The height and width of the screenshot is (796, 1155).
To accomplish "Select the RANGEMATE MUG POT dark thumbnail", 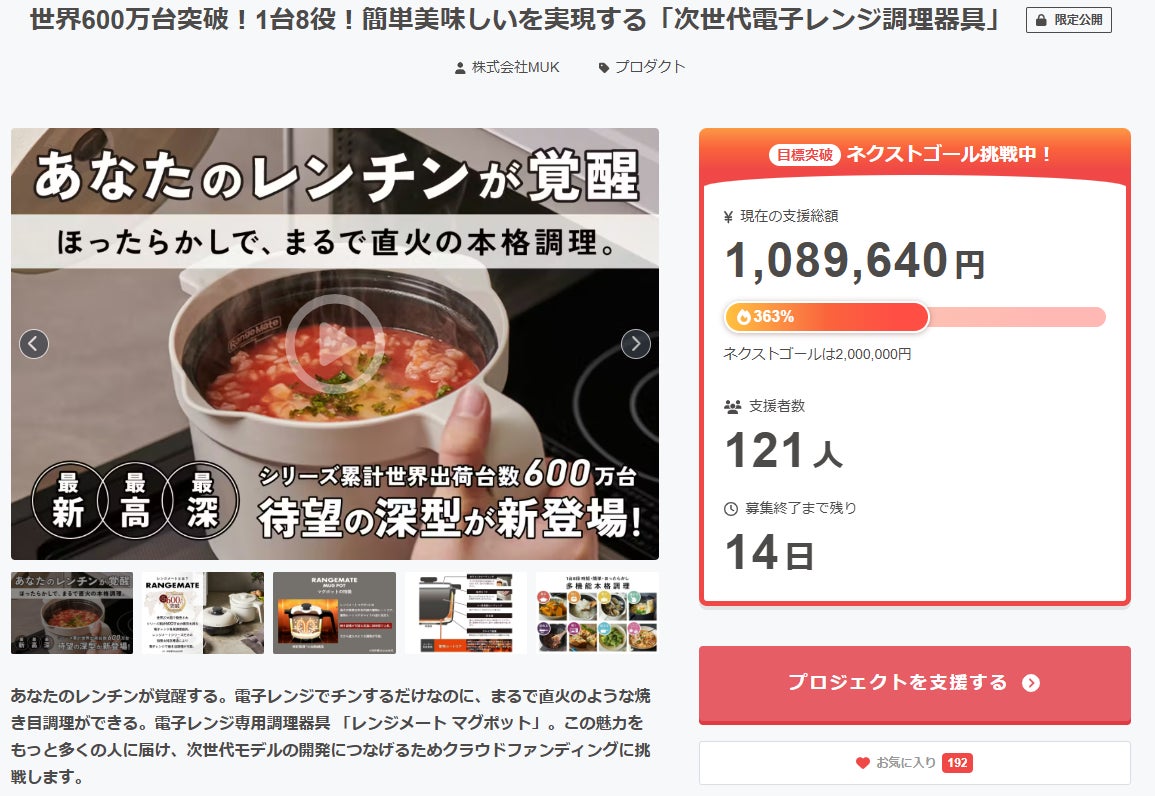I will coord(334,613).
